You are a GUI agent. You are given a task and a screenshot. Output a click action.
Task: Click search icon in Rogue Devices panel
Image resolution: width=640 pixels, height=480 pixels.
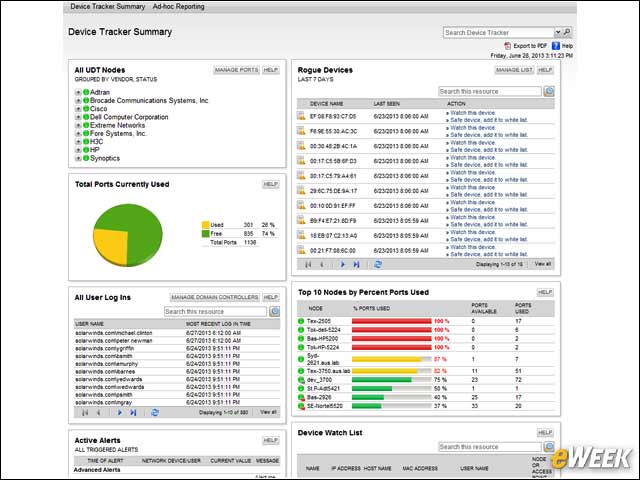click(x=549, y=91)
